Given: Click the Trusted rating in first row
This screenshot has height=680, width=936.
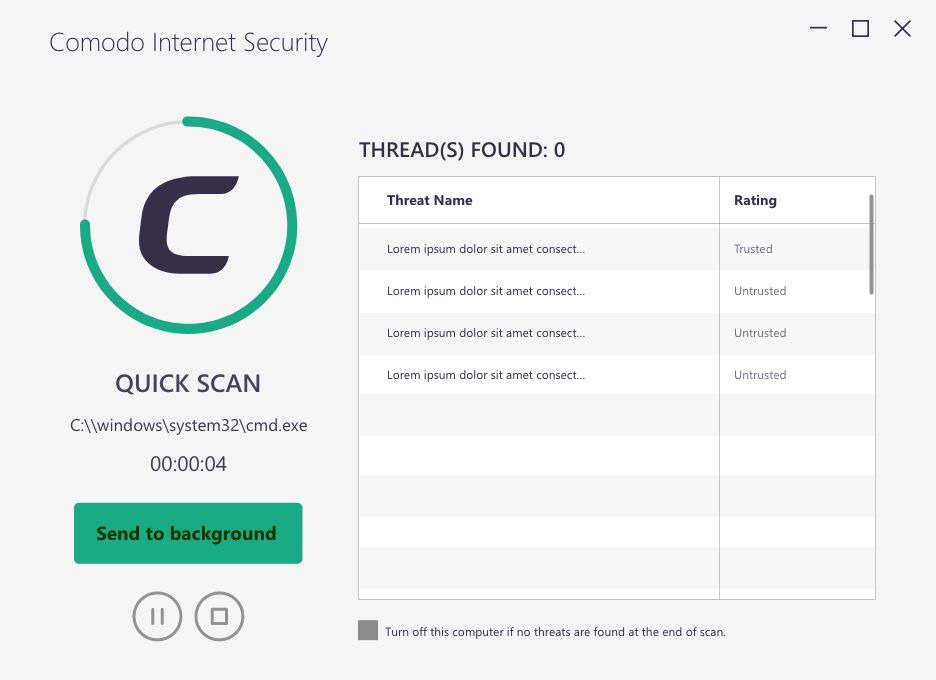Looking at the screenshot, I should pyautogui.click(x=753, y=249).
